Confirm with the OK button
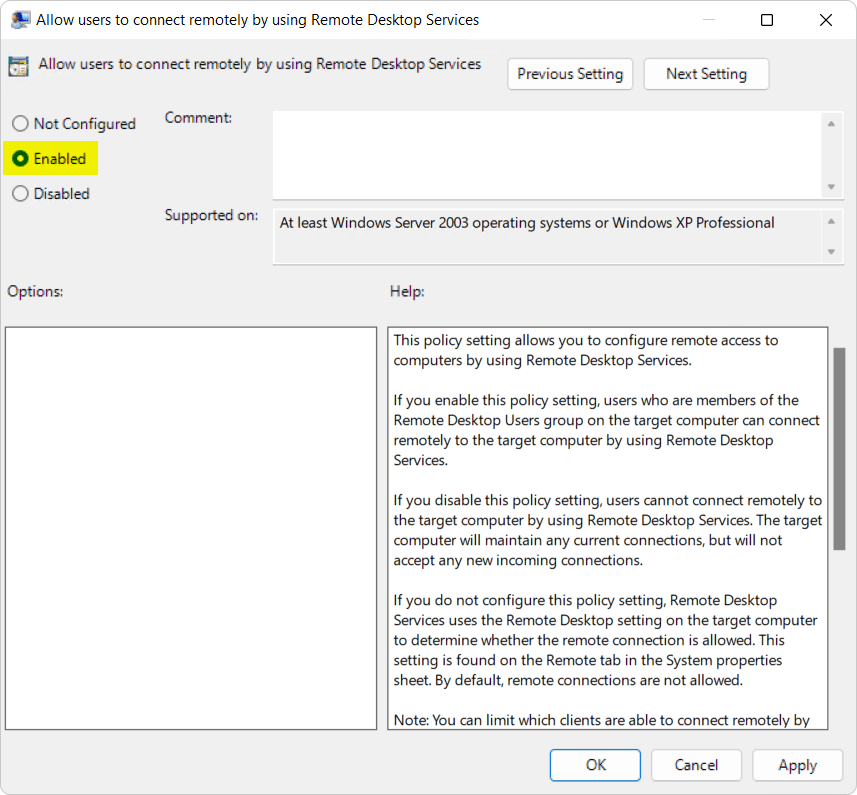This screenshot has width=857, height=795. point(595,765)
